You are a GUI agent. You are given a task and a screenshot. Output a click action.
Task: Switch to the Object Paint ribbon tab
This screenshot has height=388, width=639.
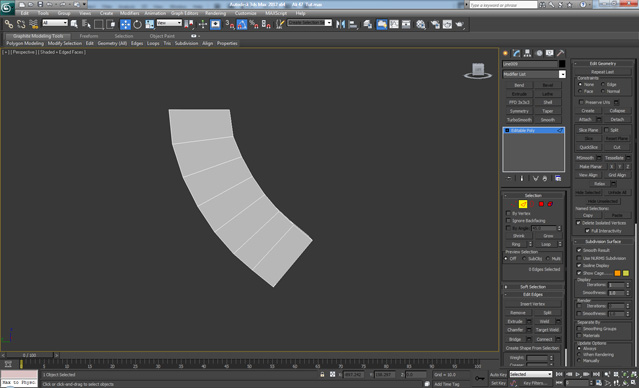click(x=162, y=36)
